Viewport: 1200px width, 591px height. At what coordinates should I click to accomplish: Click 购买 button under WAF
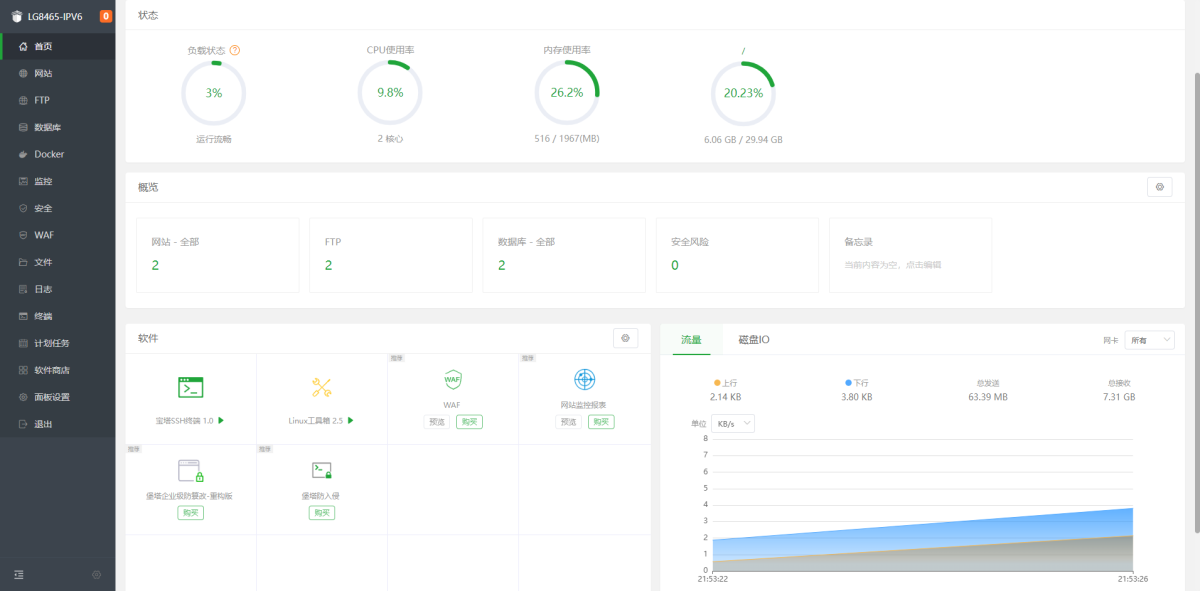(469, 422)
